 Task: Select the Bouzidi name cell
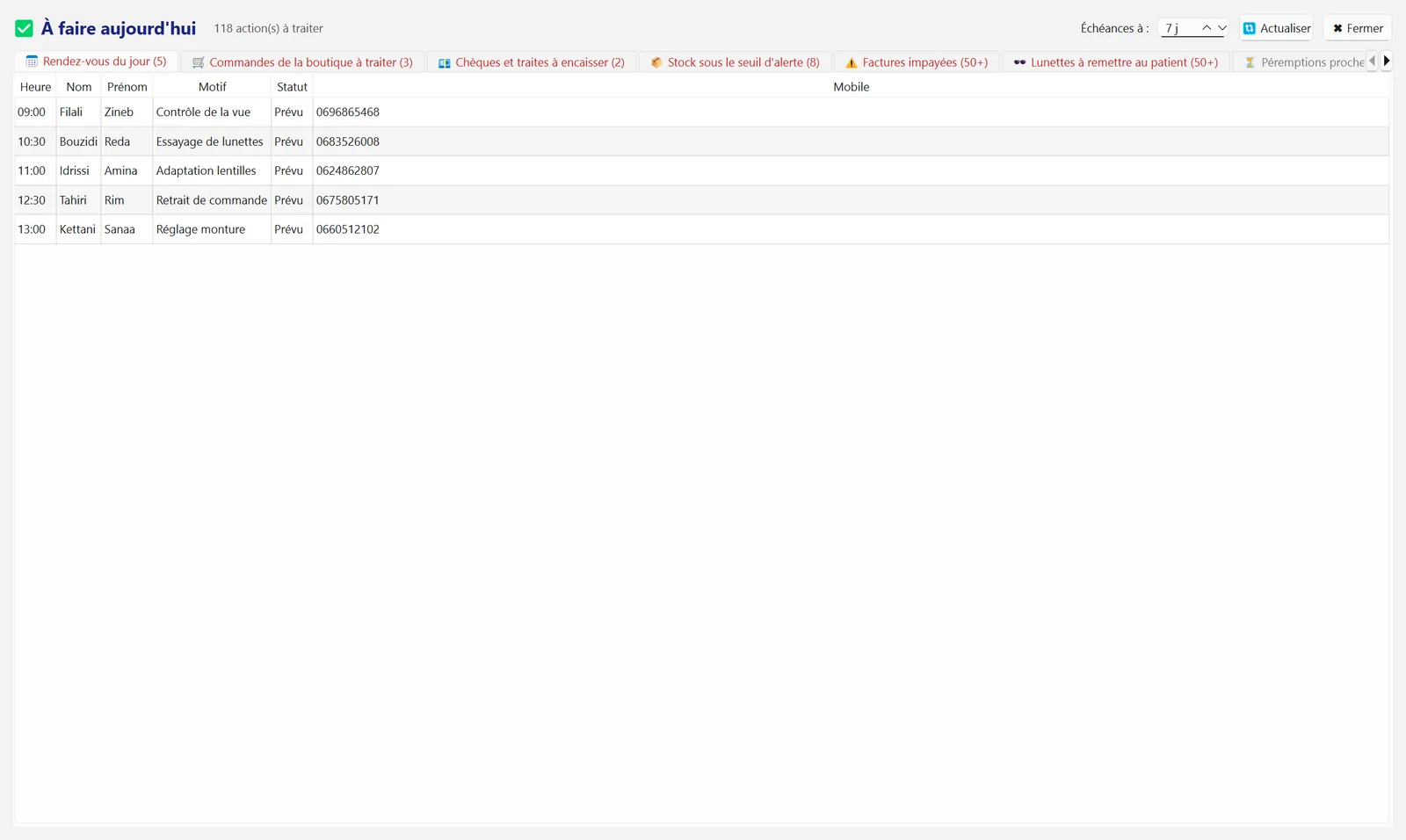pos(79,141)
